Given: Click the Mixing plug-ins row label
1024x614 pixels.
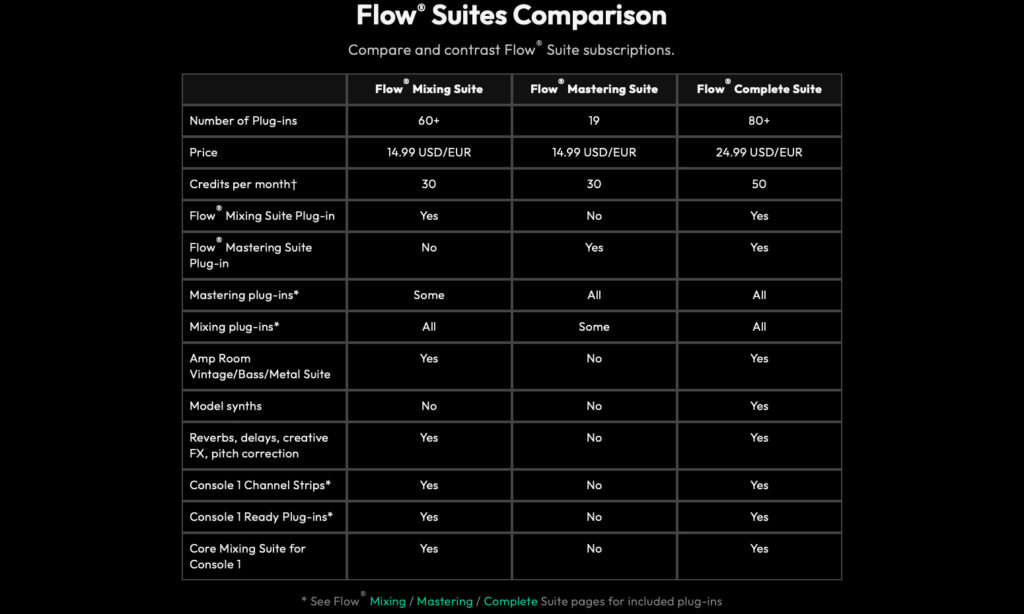Looking at the screenshot, I should point(234,327).
